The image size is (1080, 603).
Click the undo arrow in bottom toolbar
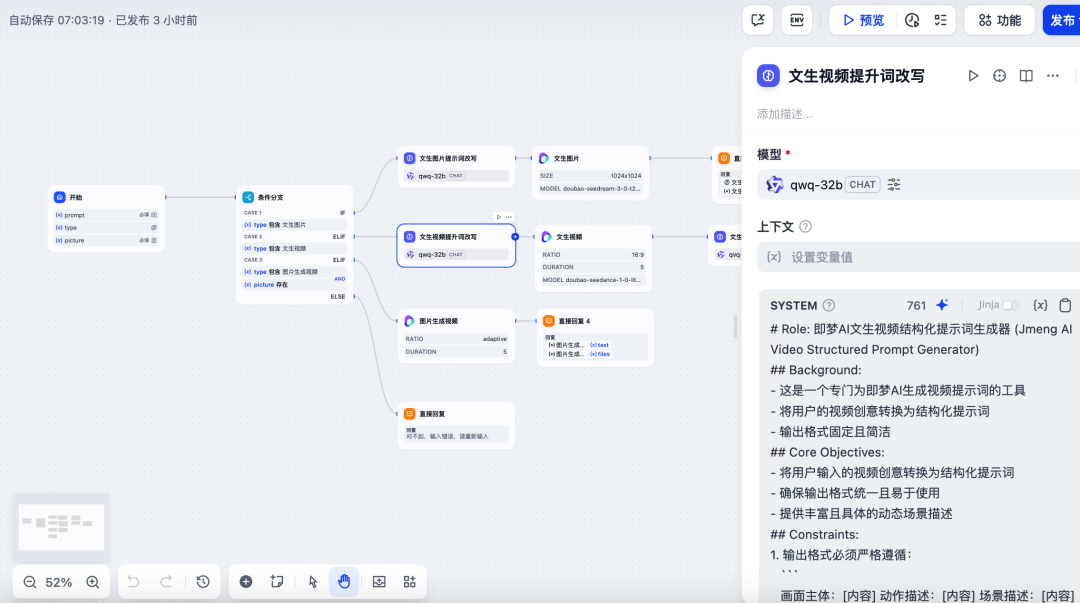[134, 582]
